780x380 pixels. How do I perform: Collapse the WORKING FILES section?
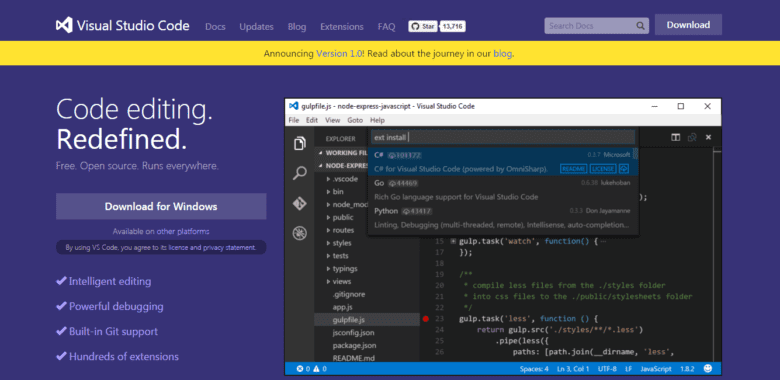(x=320, y=153)
